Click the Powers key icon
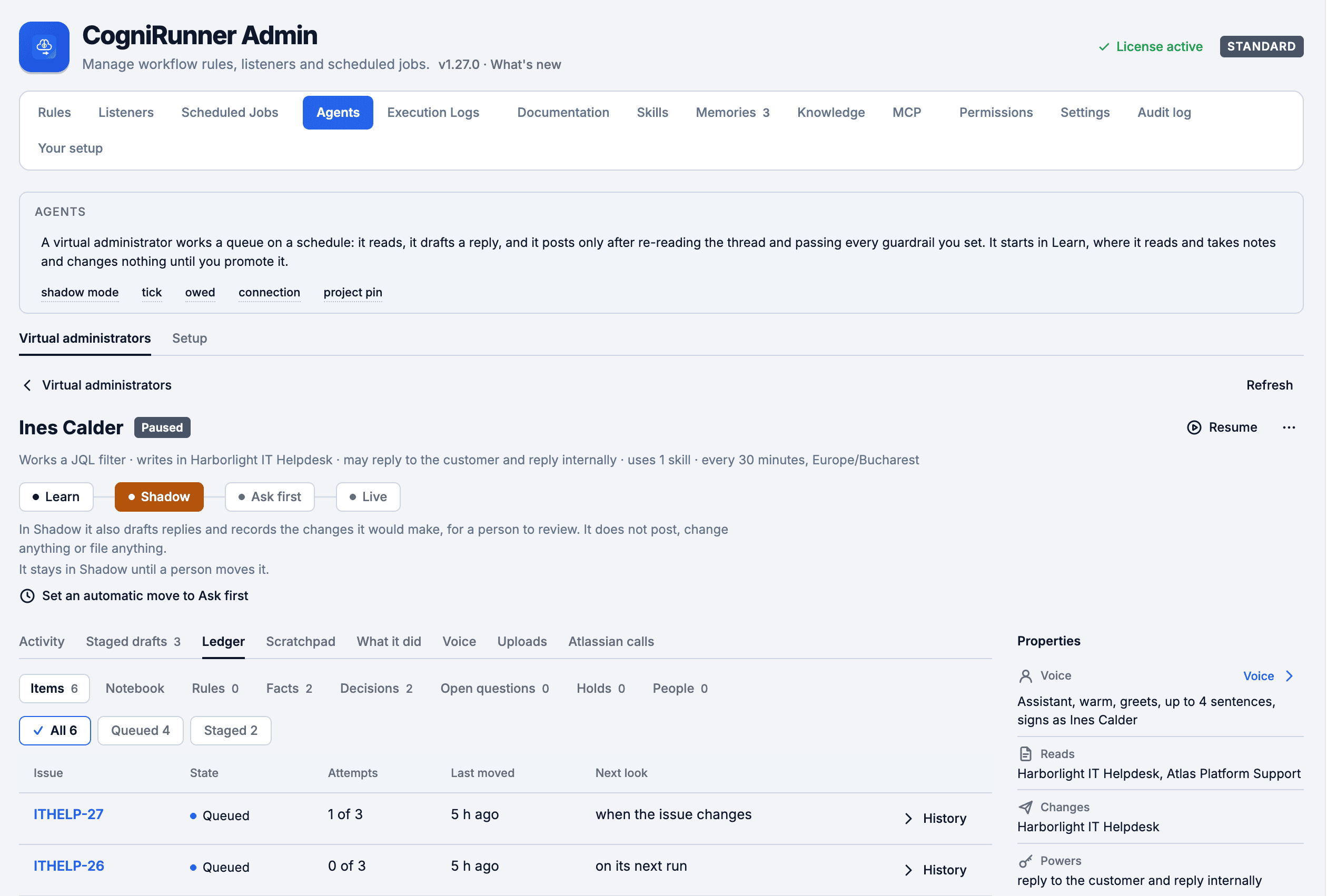 1025,861
